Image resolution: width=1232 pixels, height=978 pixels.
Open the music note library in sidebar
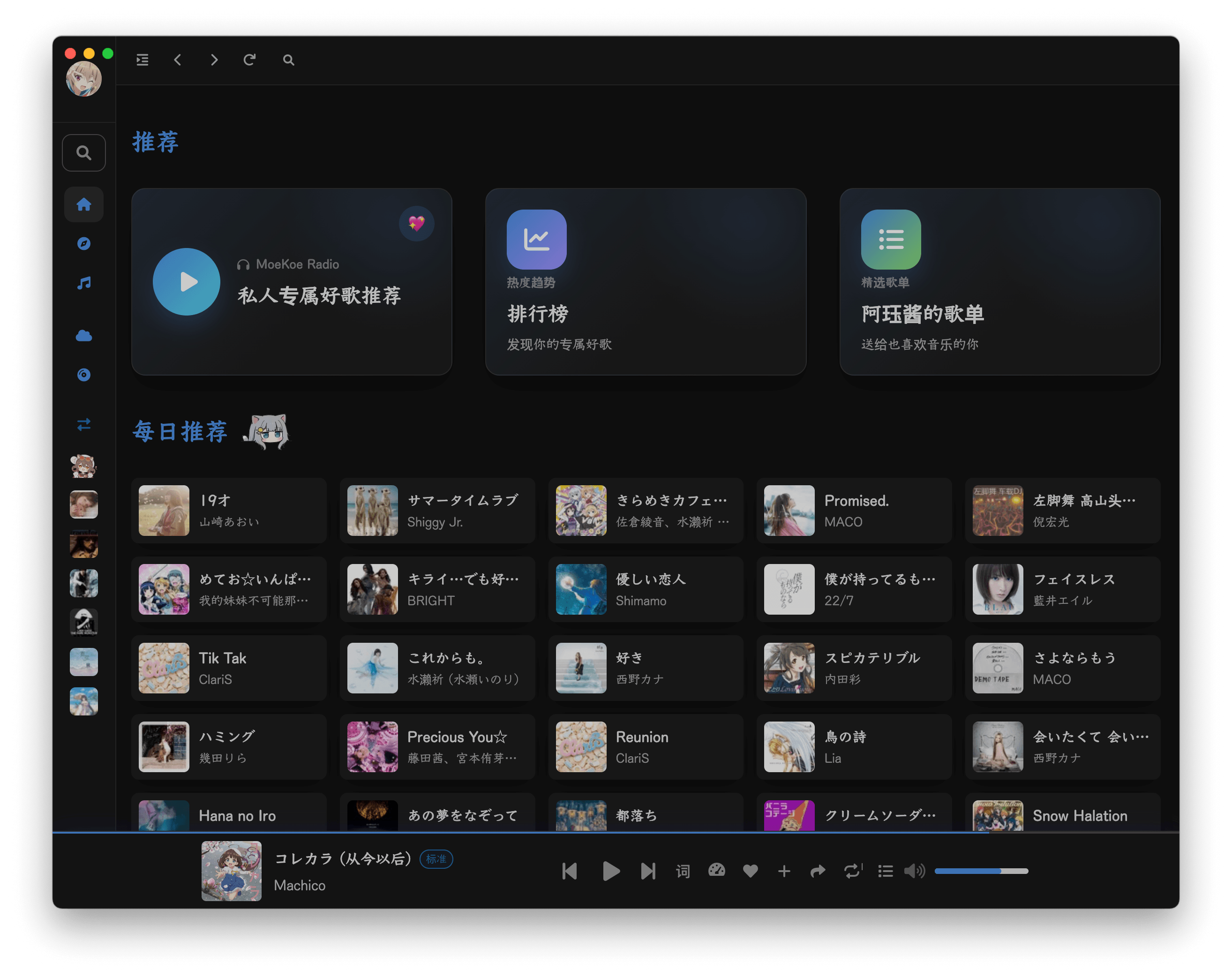coord(84,283)
